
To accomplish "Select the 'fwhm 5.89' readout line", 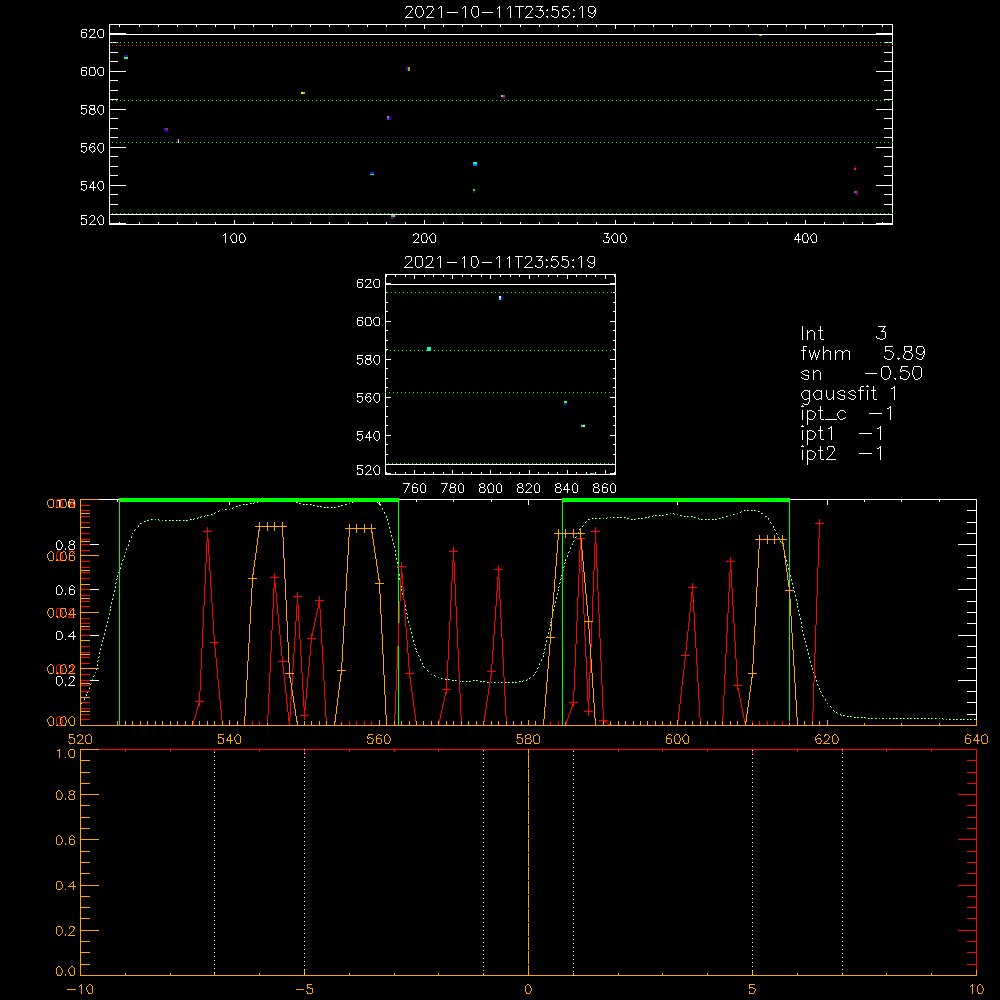I will [863, 353].
